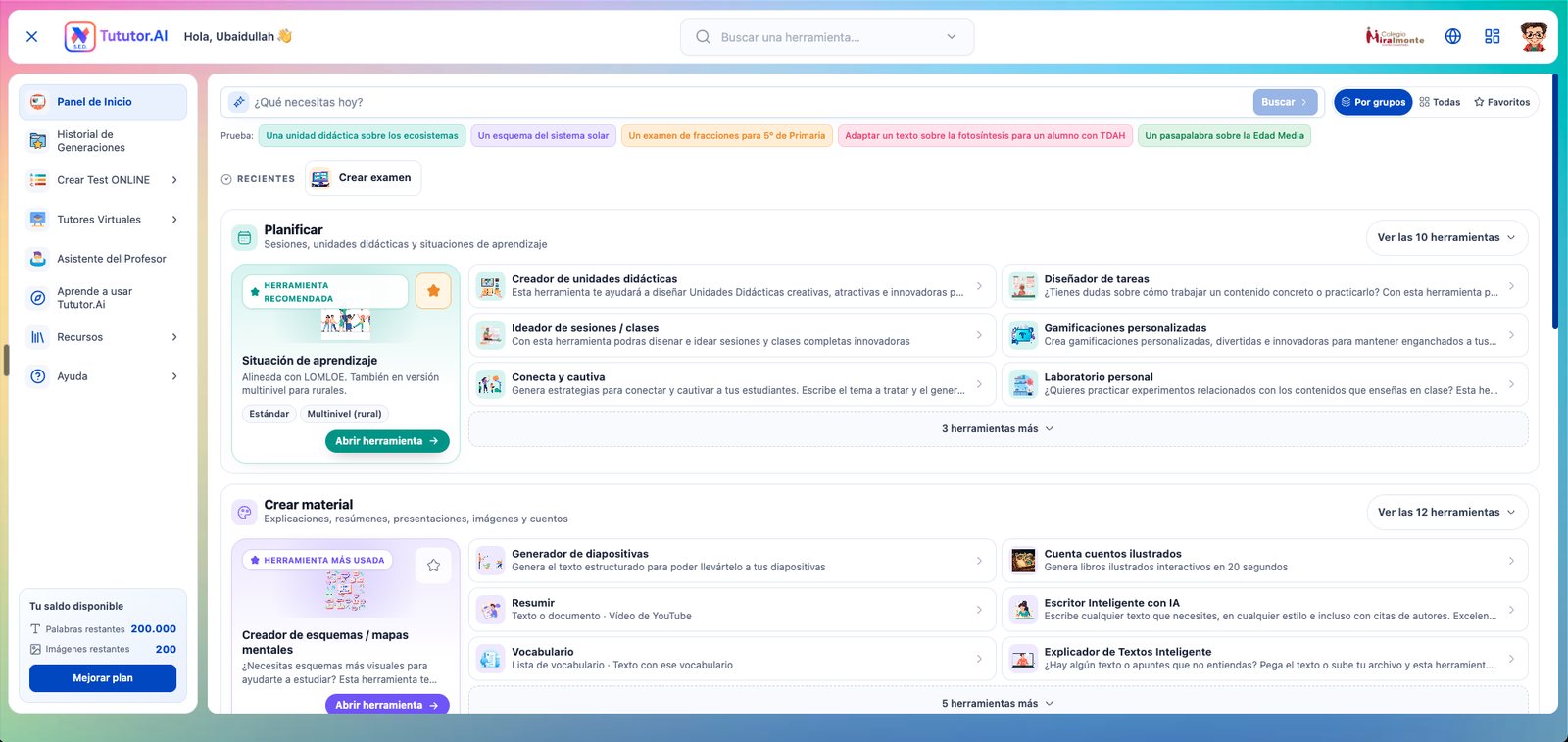The width and height of the screenshot is (1568, 742).
Task: Click Mejorar plan button
Action: [103, 678]
